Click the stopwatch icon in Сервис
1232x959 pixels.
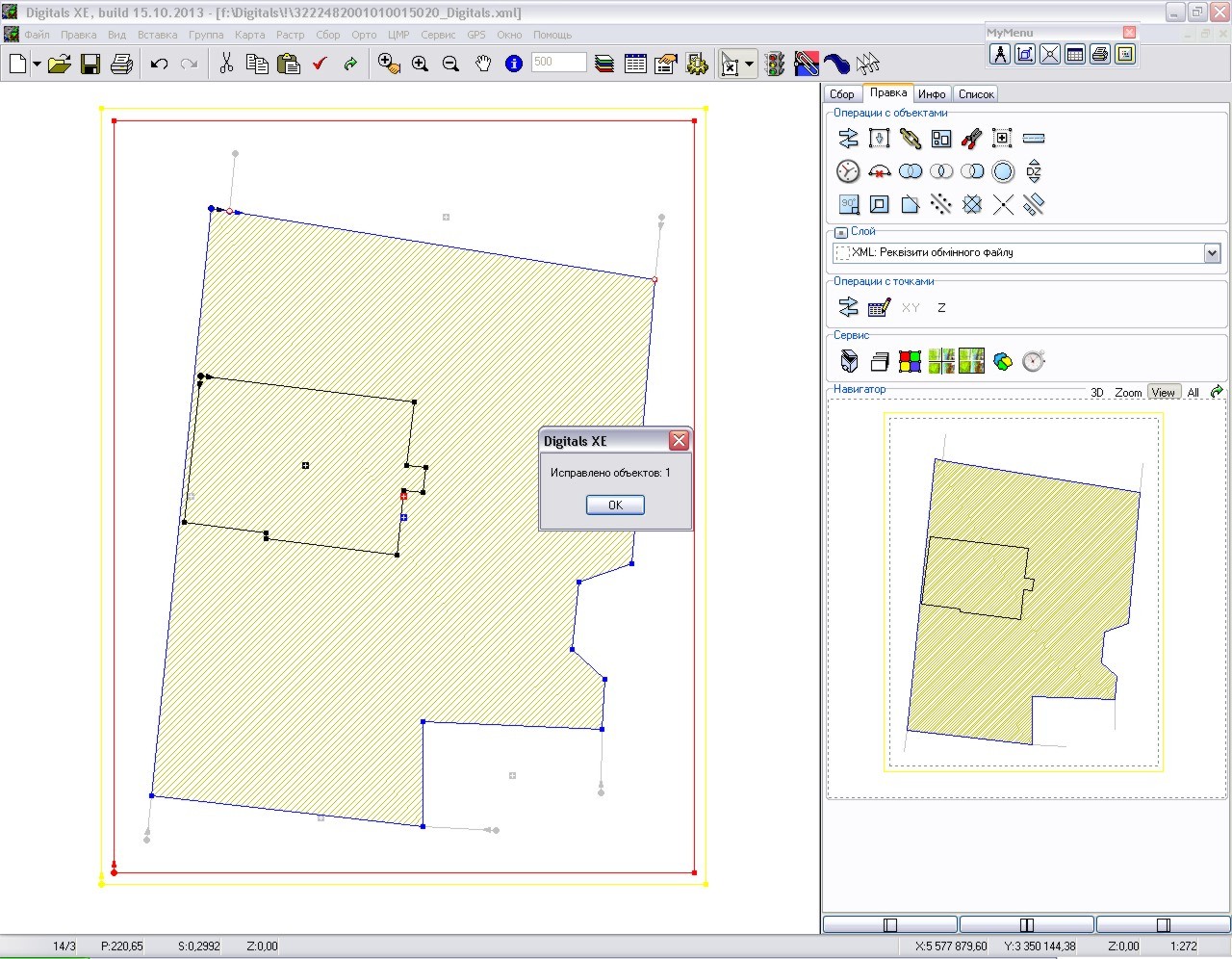[1034, 361]
